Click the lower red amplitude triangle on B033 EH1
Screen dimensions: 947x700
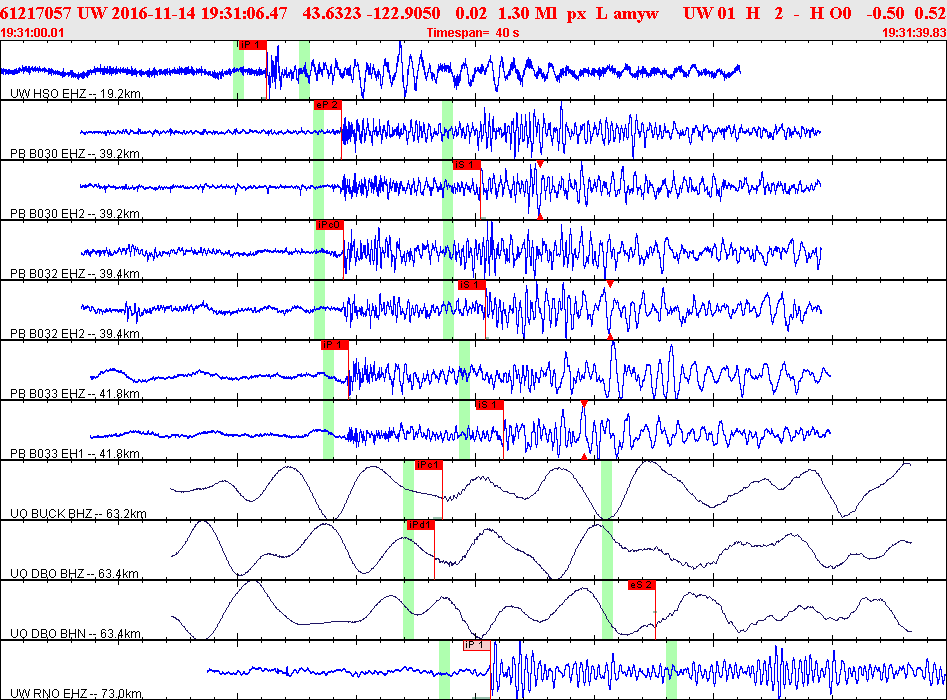[x=584, y=457]
